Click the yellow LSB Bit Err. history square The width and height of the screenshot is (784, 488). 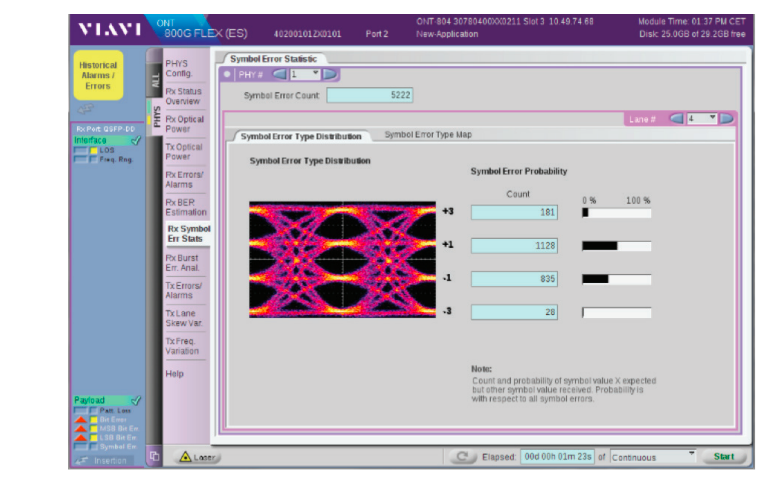pos(94,438)
